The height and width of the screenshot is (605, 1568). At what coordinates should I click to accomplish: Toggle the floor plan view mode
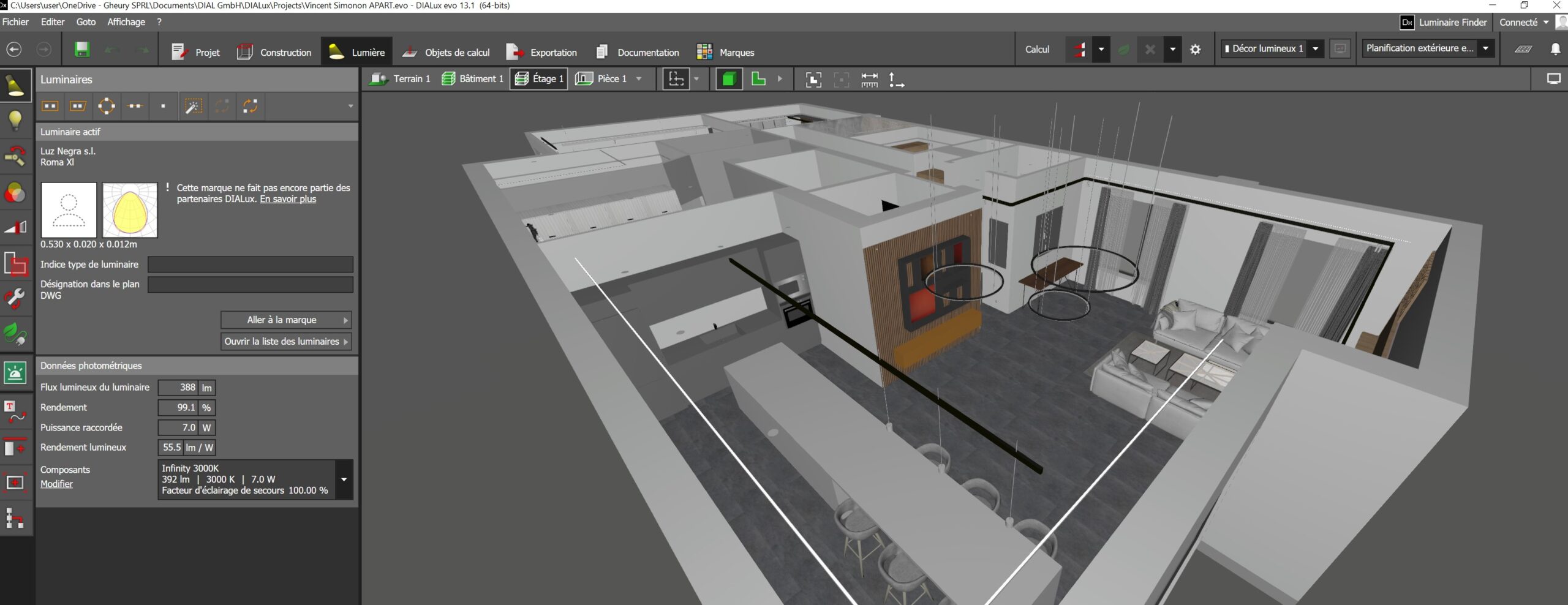point(758,79)
